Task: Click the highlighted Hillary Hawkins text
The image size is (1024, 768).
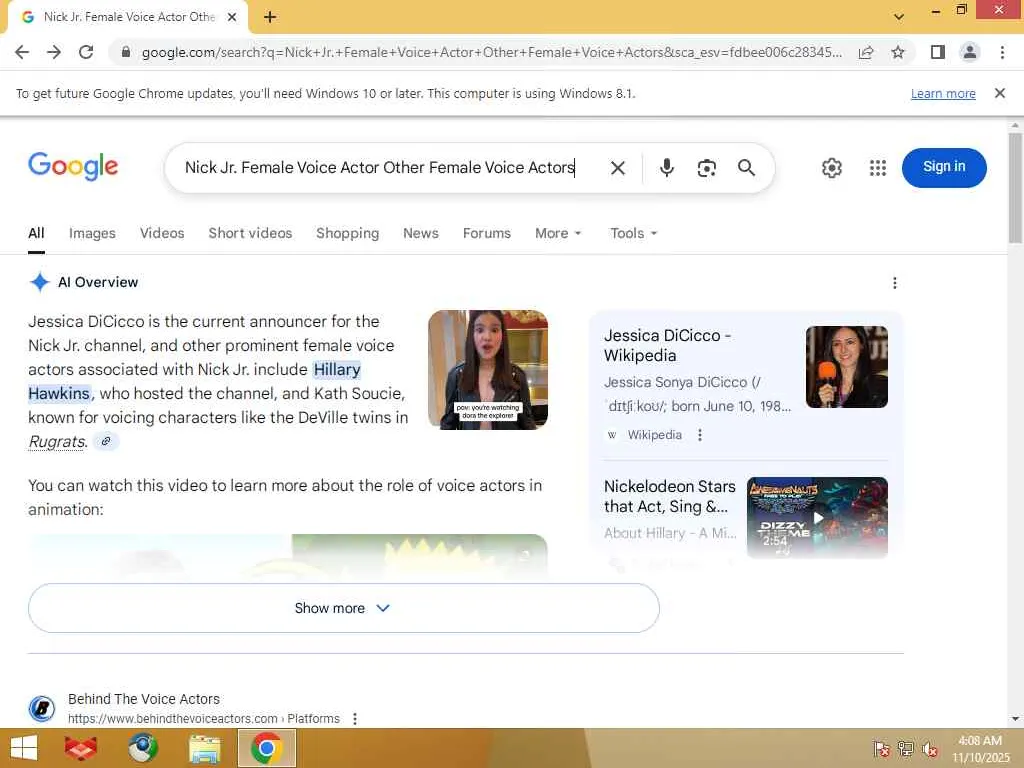Action: click(337, 370)
